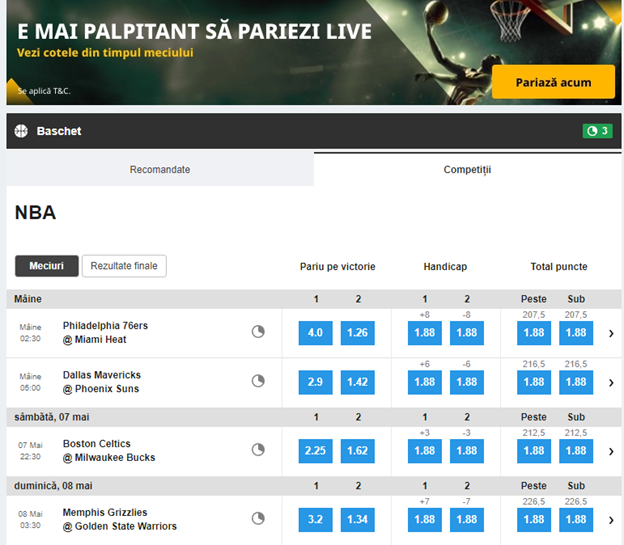Pick -3 handicap odds for Milwaukee Bucks
This screenshot has height=545, width=624.
coord(467,451)
